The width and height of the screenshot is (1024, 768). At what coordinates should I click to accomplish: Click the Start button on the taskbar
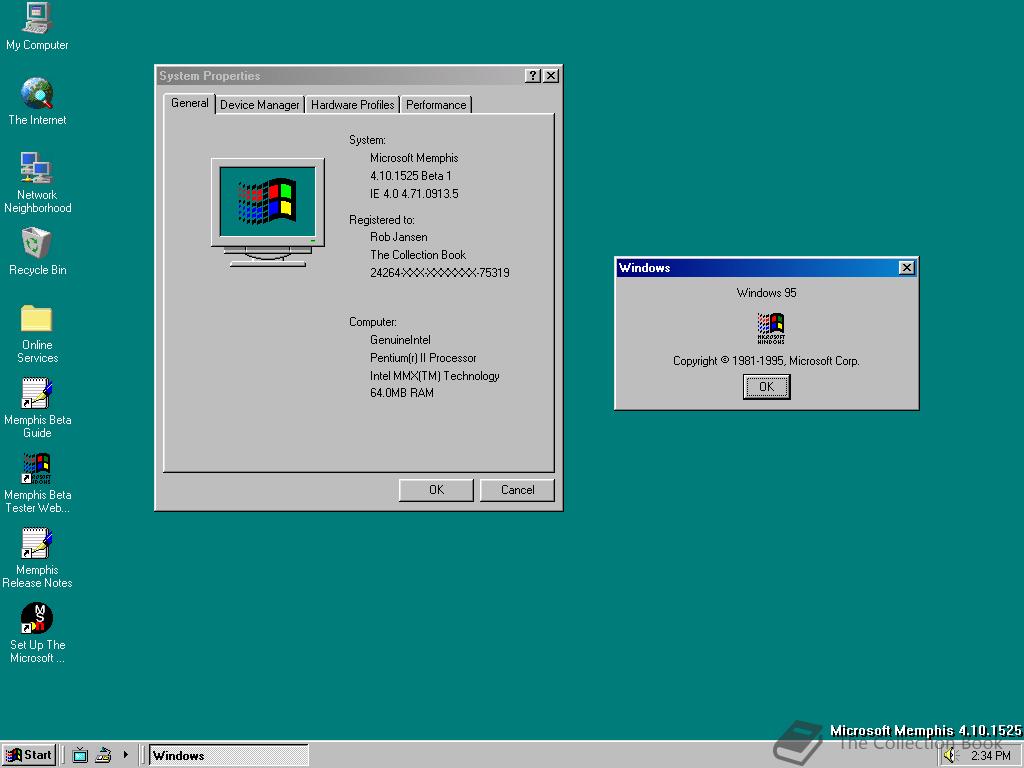click(x=29, y=755)
